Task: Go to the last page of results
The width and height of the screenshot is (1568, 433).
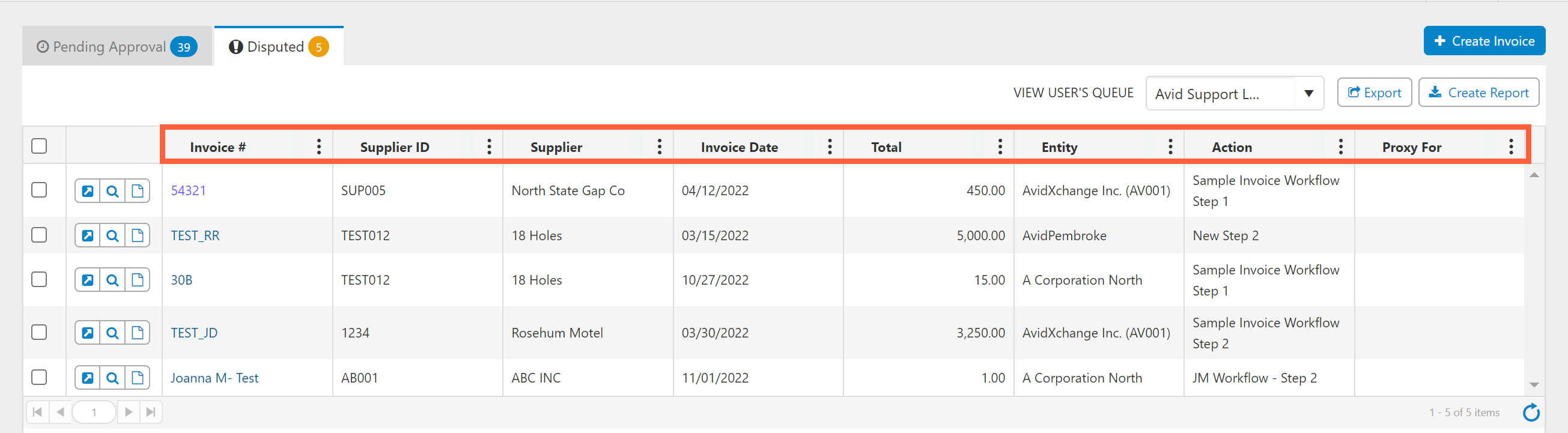Action: (151, 413)
